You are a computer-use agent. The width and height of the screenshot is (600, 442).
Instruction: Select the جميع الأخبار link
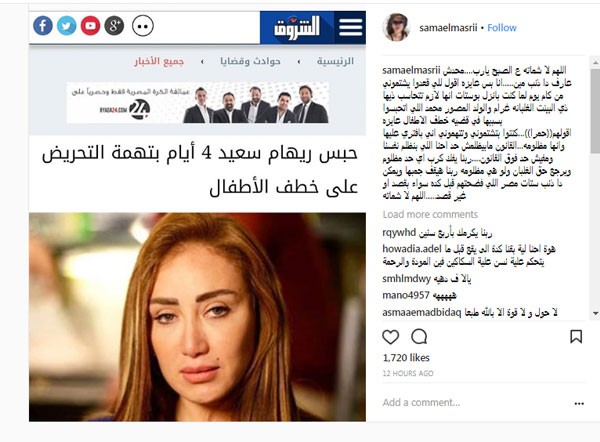(x=159, y=61)
